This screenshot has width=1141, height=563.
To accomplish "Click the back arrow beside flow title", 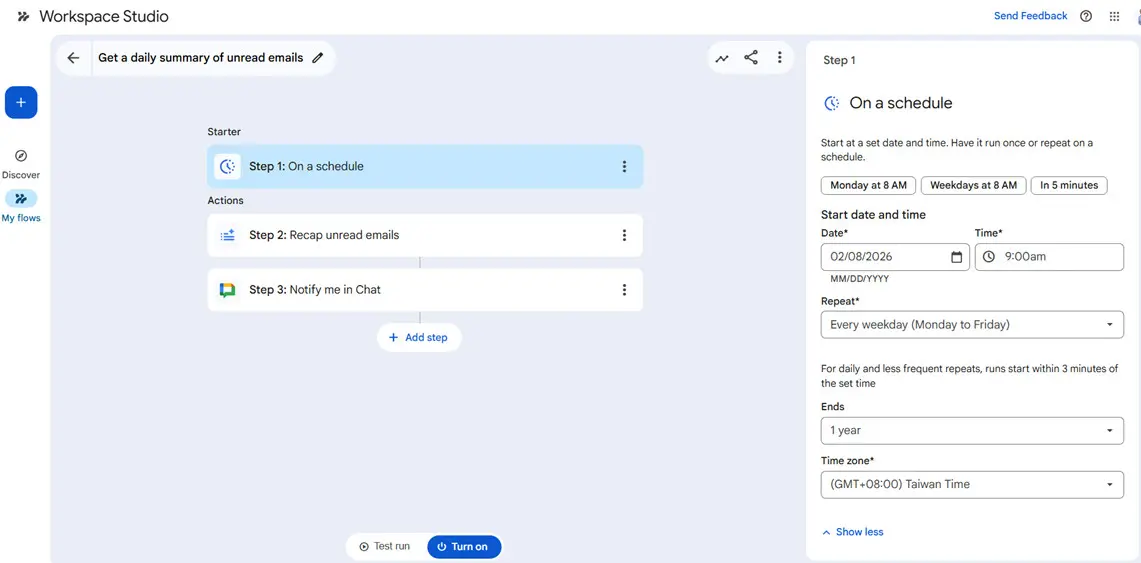I will click(x=73, y=58).
